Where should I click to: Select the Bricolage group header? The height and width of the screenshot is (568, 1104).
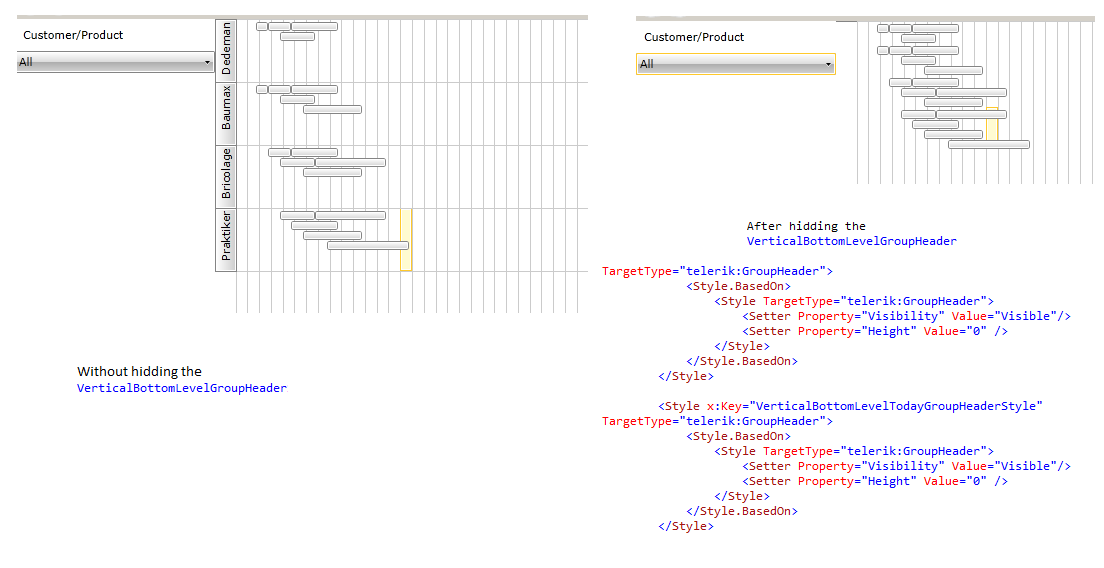(226, 177)
